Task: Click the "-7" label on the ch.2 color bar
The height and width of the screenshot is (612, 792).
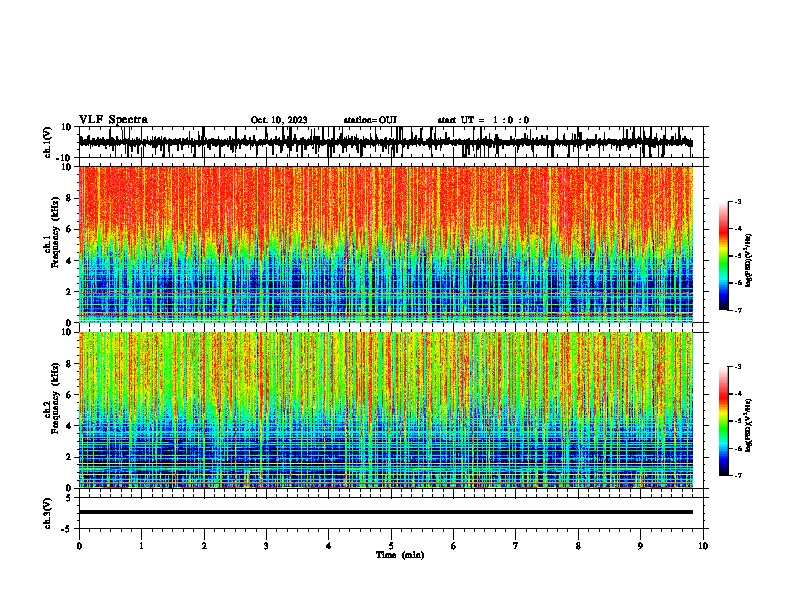Action: pos(737,476)
